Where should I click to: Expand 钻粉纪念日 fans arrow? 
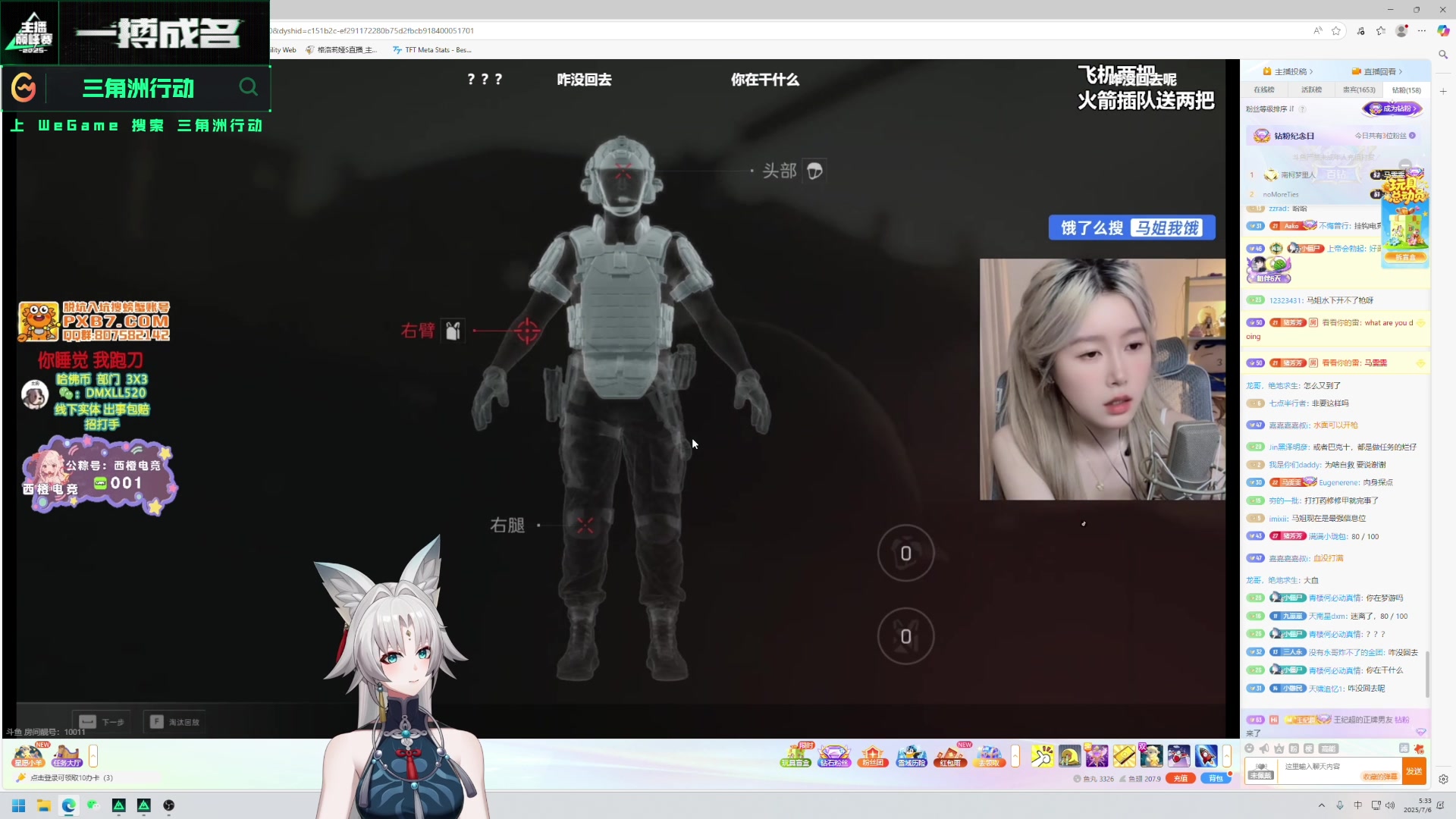tap(1412, 136)
